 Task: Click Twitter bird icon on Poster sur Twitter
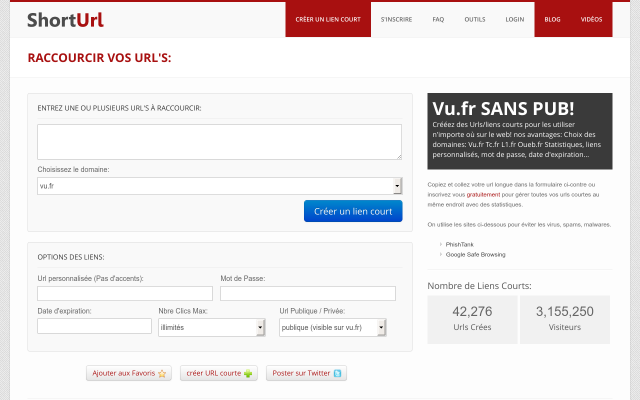pos(337,373)
